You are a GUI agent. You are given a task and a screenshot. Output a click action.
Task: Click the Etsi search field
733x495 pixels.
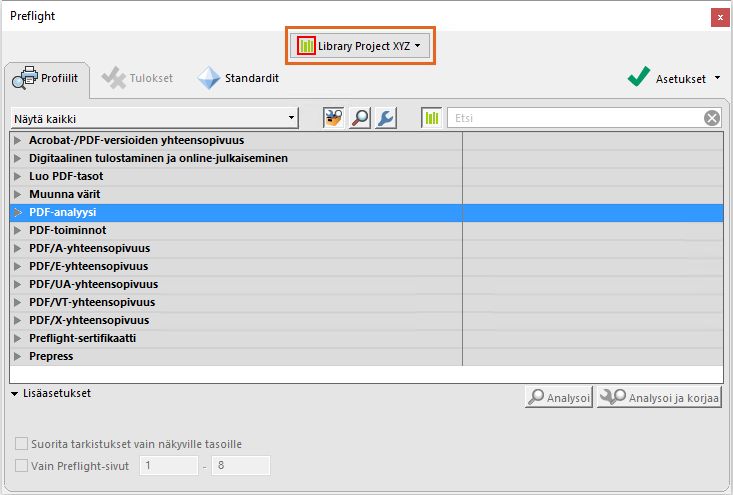pyautogui.click(x=575, y=118)
